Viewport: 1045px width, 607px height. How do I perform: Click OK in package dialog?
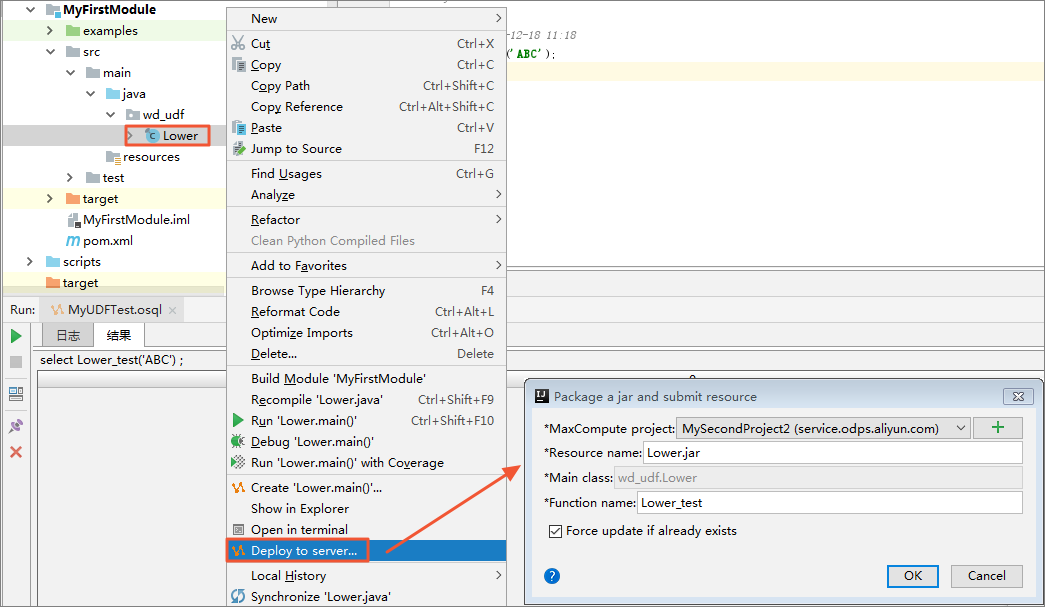(x=912, y=576)
